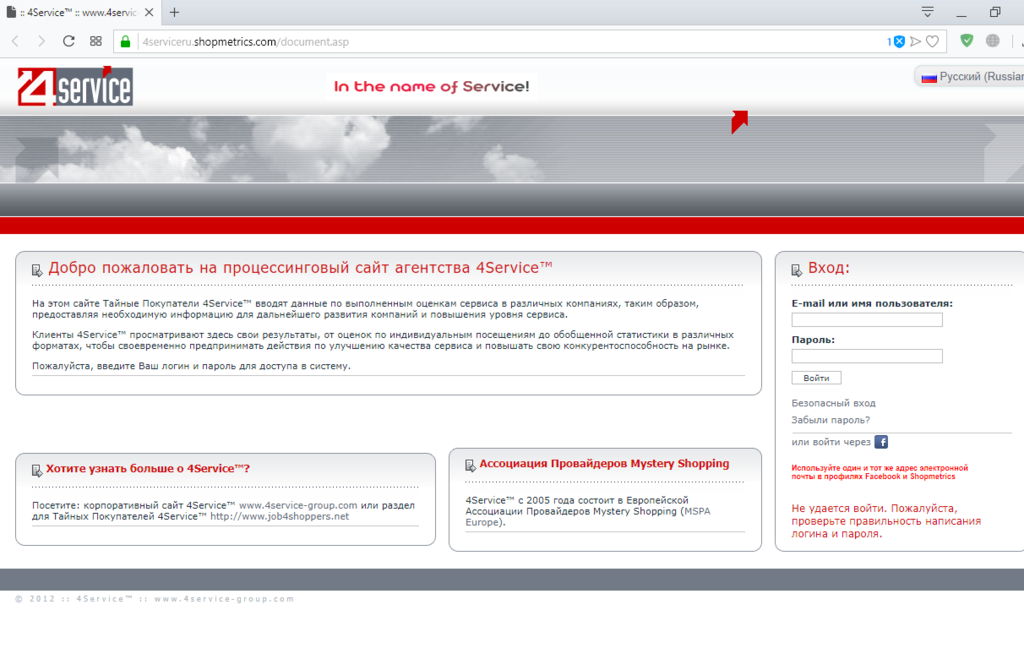Click the send page arrow icon

[x=916, y=42]
